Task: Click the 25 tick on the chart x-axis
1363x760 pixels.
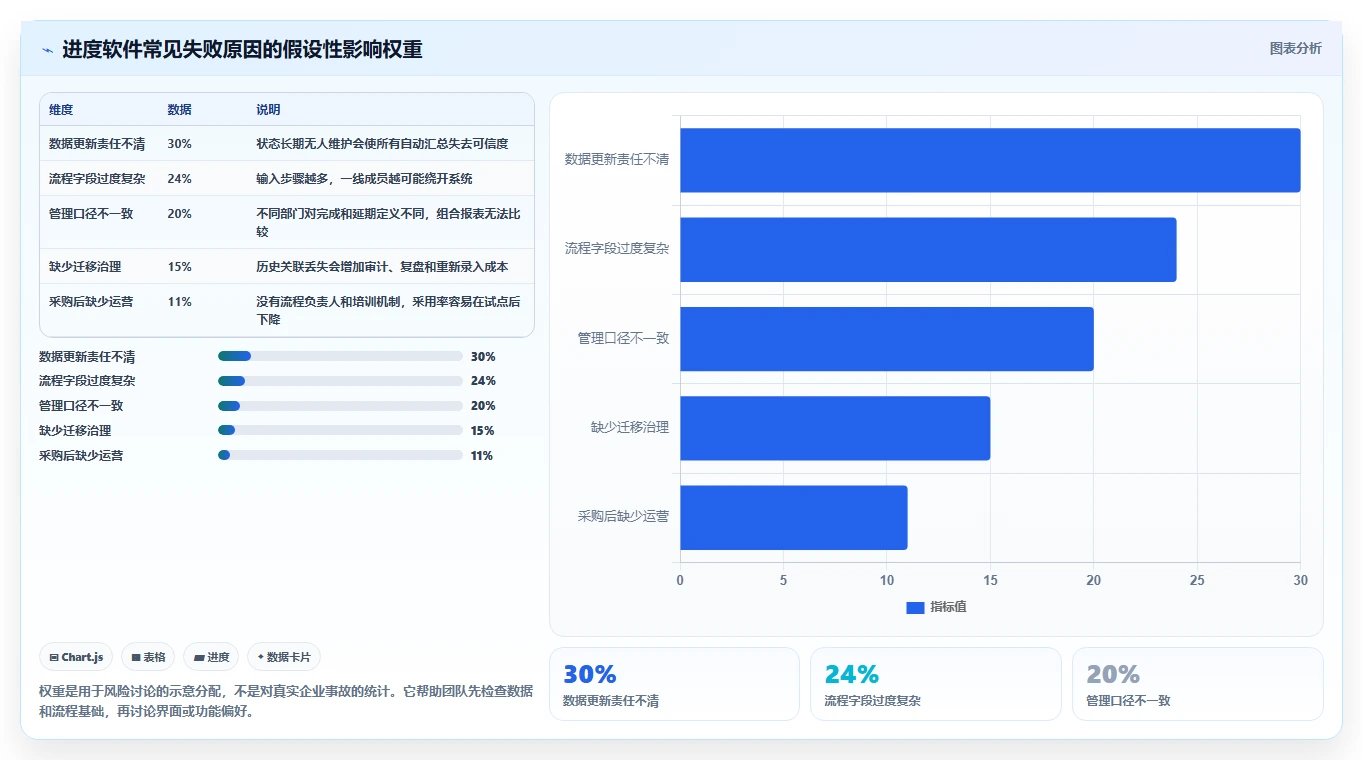Action: pyautogui.click(x=1197, y=580)
